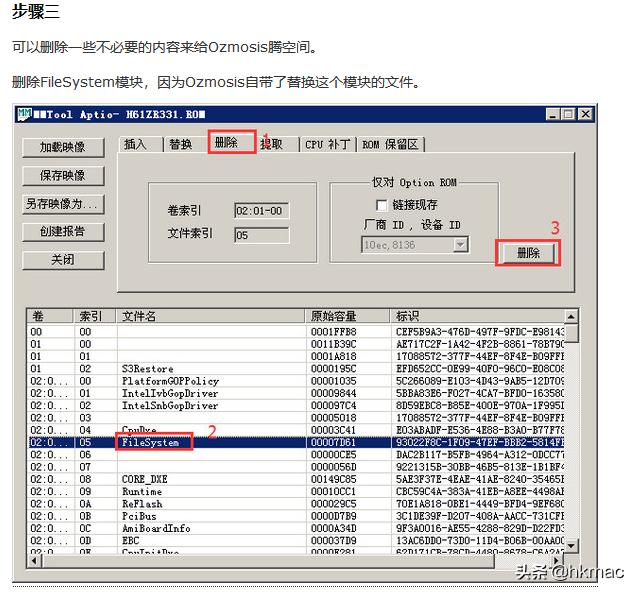This screenshot has width=638, height=595.
Task: Open the ROM 保留区 tab
Action: click(x=391, y=144)
